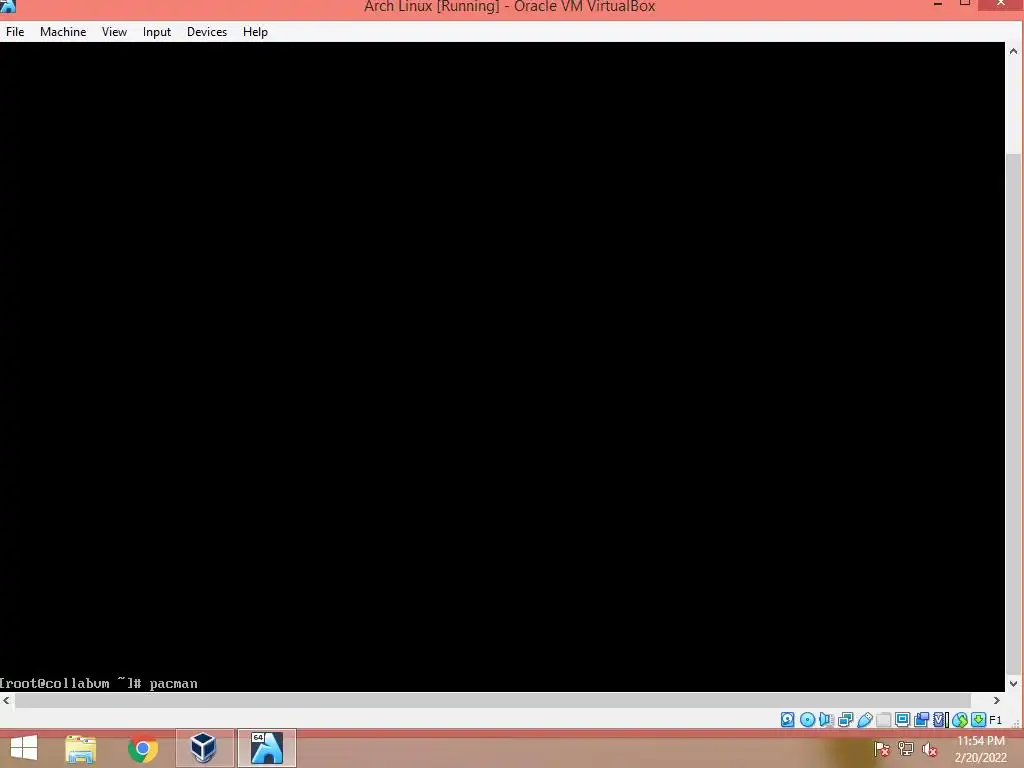1024x768 pixels.
Task: Open the Input menu
Action: pyautogui.click(x=157, y=32)
